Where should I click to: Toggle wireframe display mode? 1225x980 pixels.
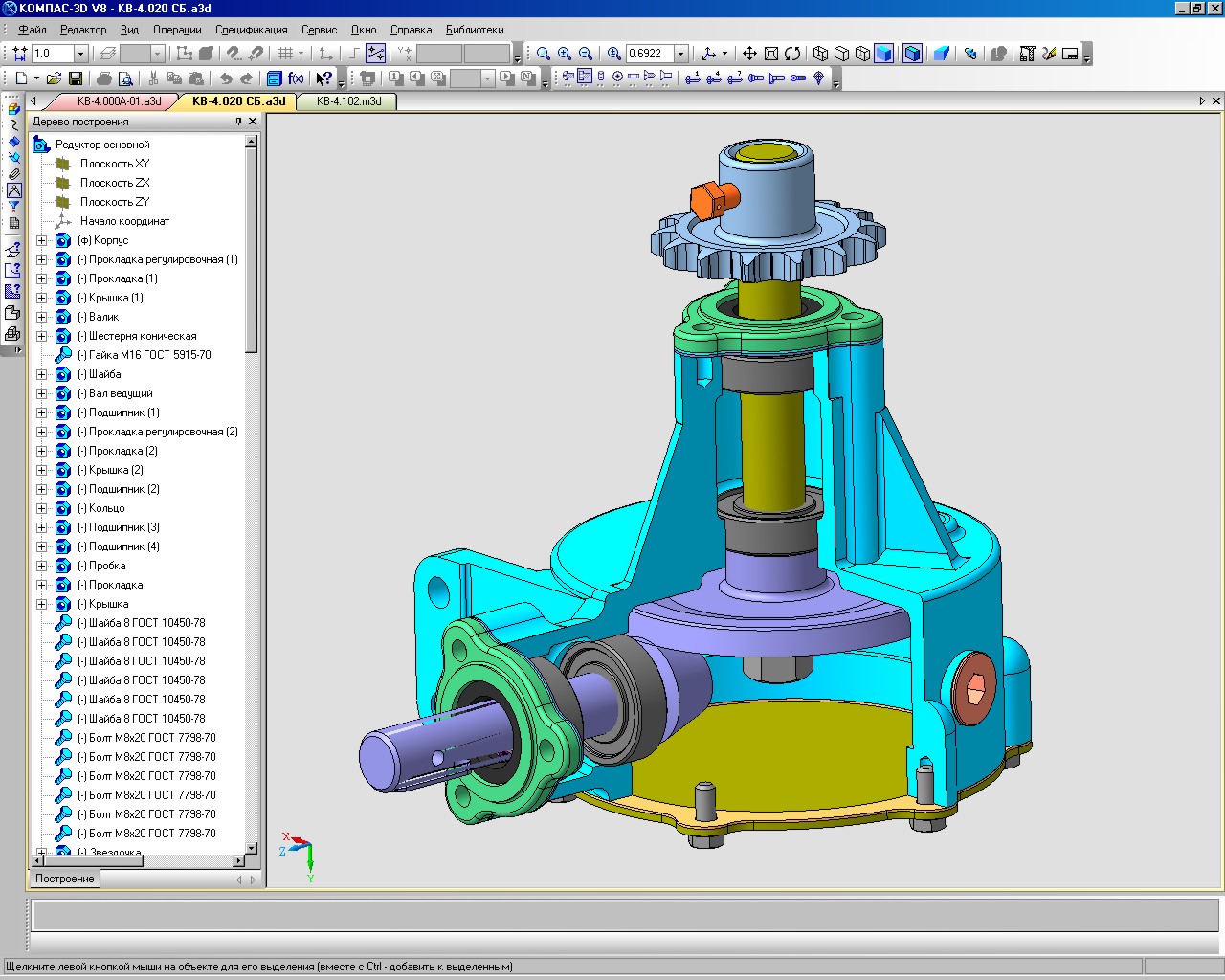tap(820, 54)
